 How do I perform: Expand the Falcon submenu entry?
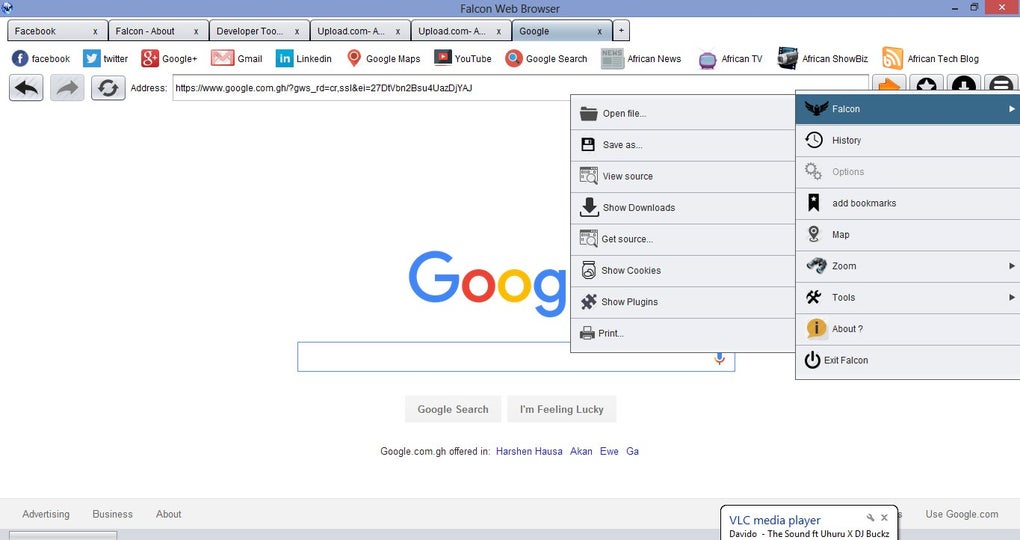(x=908, y=109)
